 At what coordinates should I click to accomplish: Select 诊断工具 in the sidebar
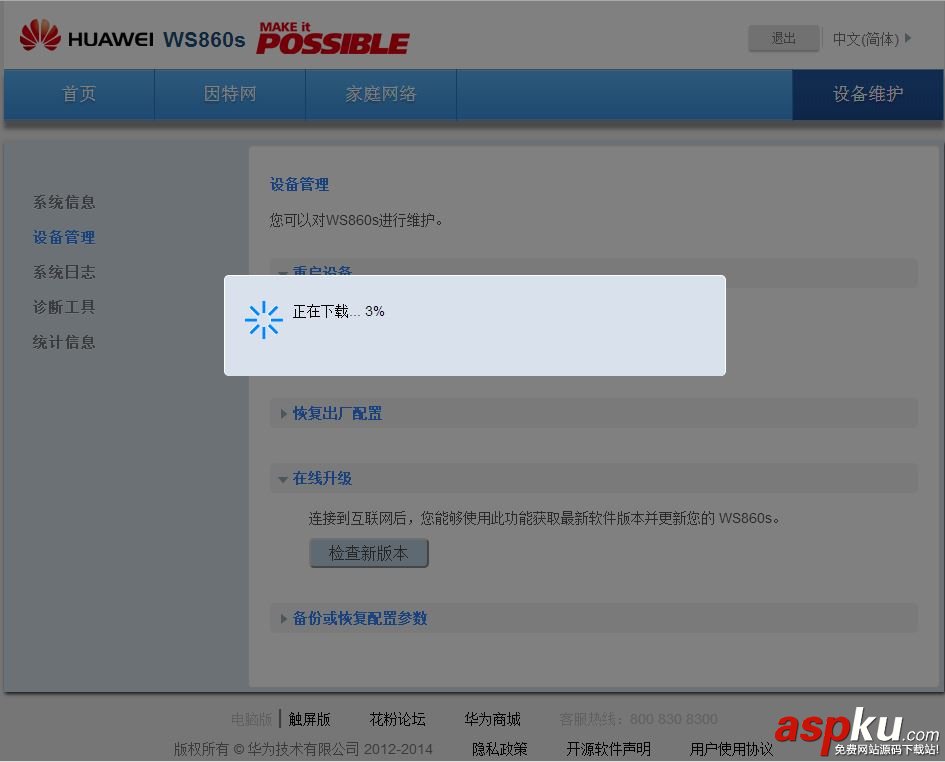coord(64,306)
